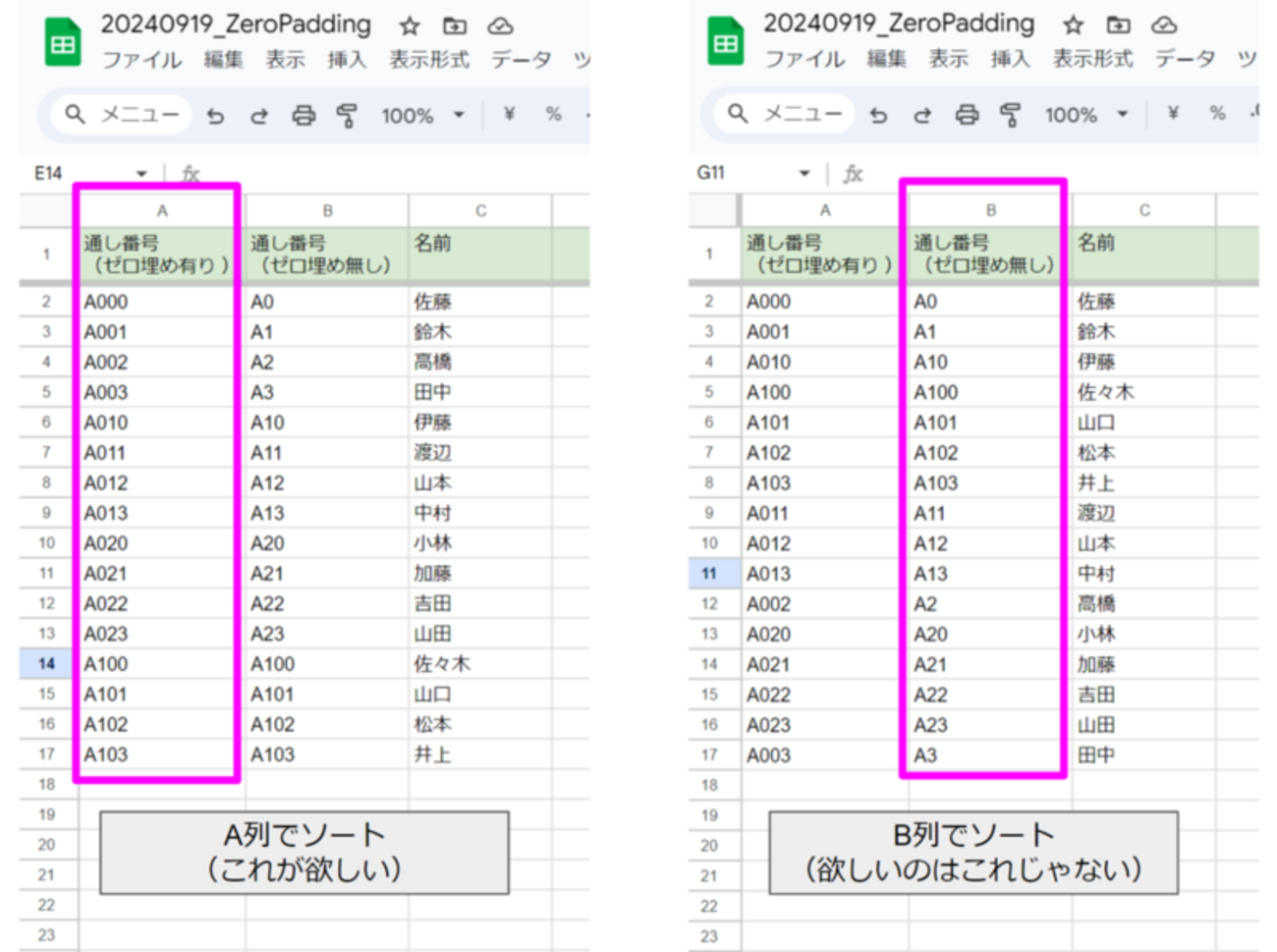The image size is (1277, 952).
Task: Click the redo arrow in G11 window
Action: coord(922,115)
